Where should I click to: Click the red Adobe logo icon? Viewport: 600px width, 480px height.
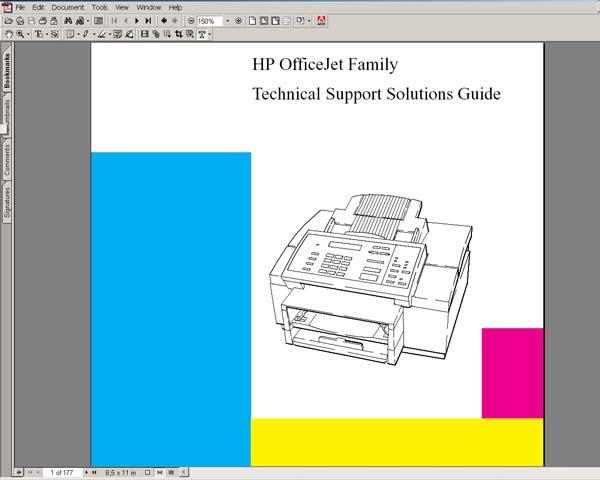[321, 21]
